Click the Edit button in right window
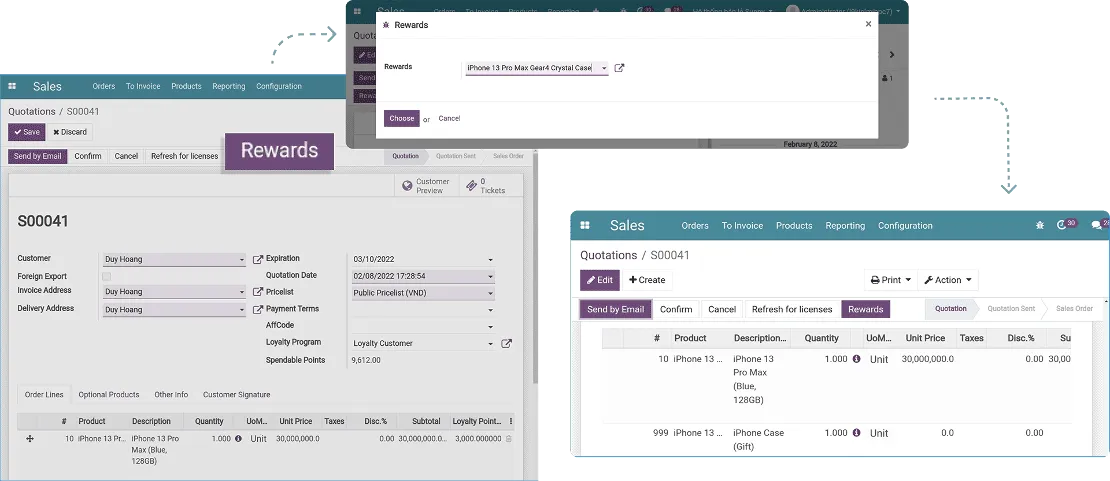The height and width of the screenshot is (481, 1110). [600, 280]
